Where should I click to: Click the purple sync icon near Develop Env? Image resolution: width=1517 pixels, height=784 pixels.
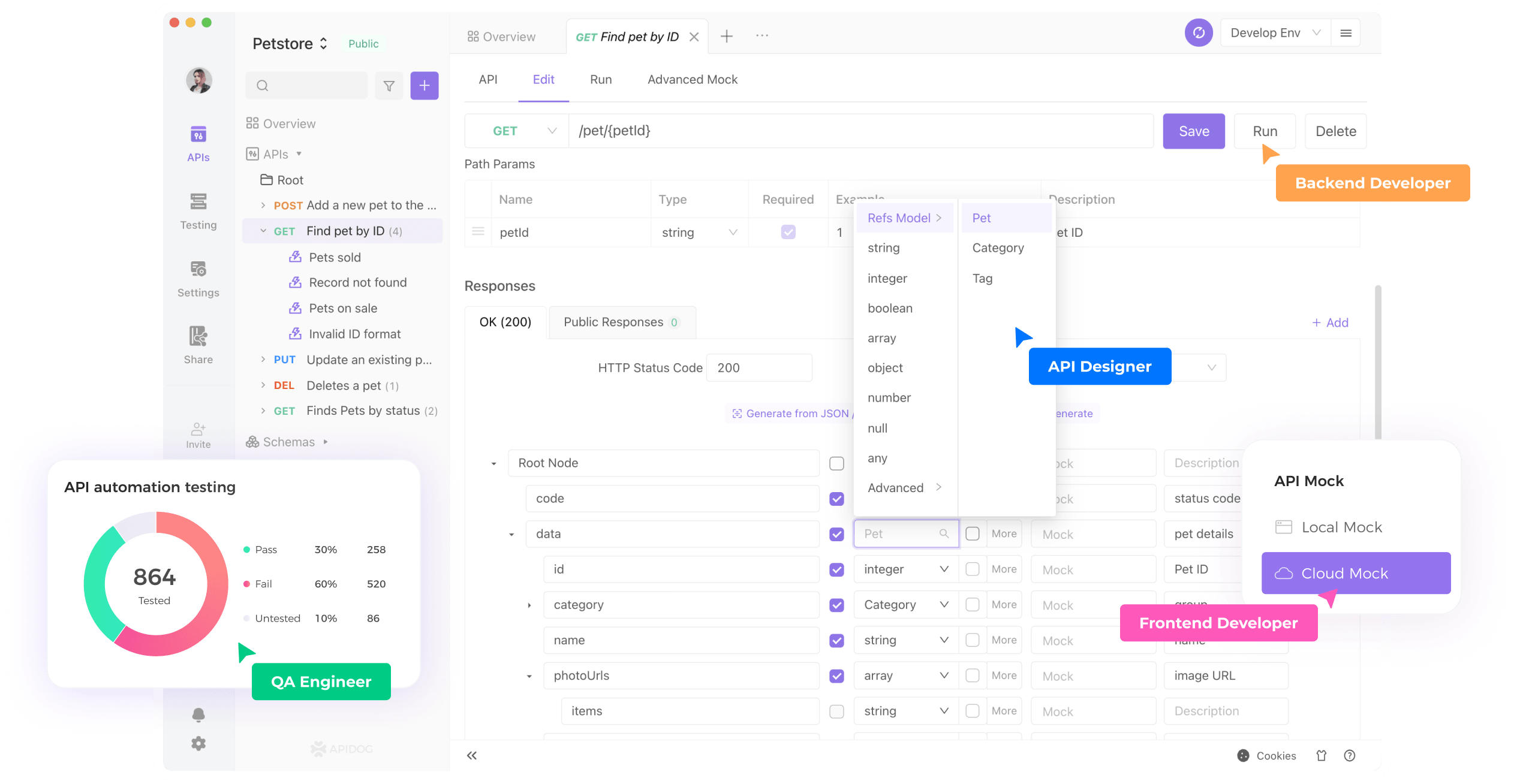[1198, 33]
